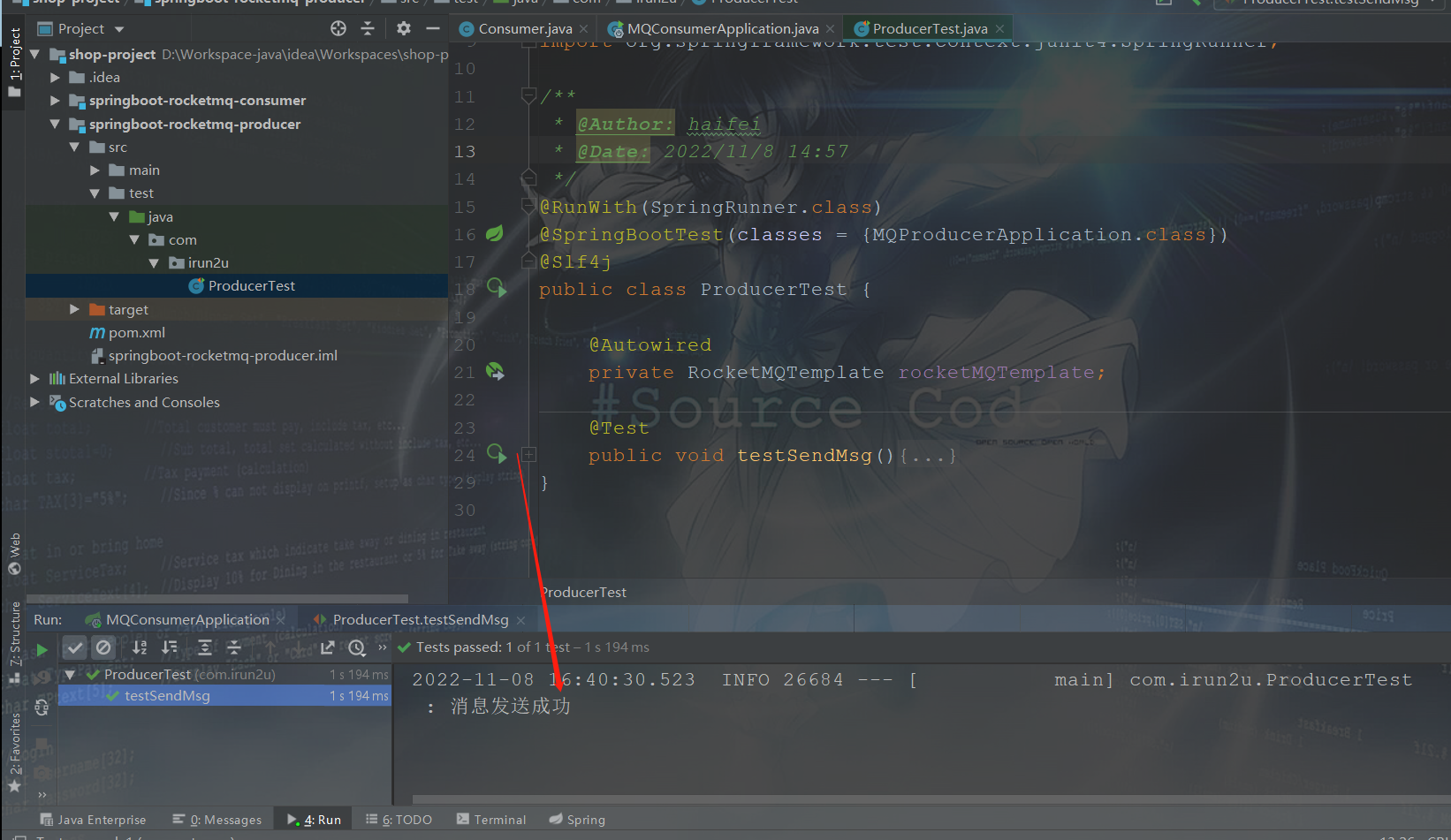The width and height of the screenshot is (1451, 840).
Task: Click autowired bean gutter icon at line 21
Action: pos(496,372)
